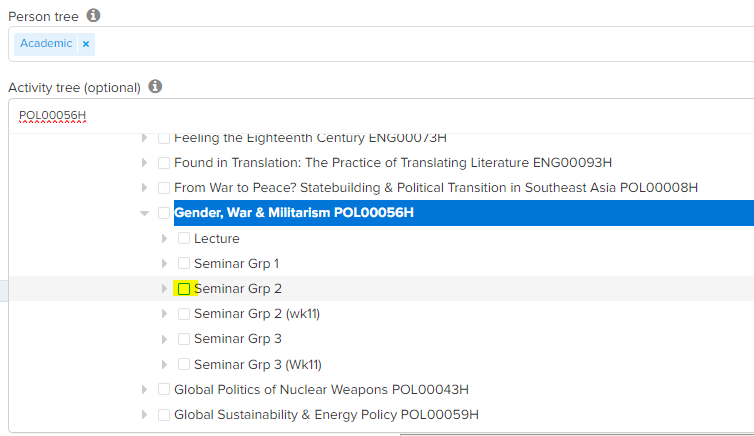
Task: Check the Lecture checkbox
Action: (x=184, y=238)
